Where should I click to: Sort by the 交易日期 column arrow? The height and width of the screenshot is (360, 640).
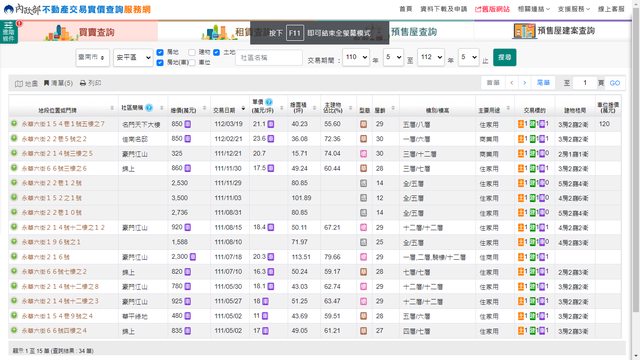point(243,109)
